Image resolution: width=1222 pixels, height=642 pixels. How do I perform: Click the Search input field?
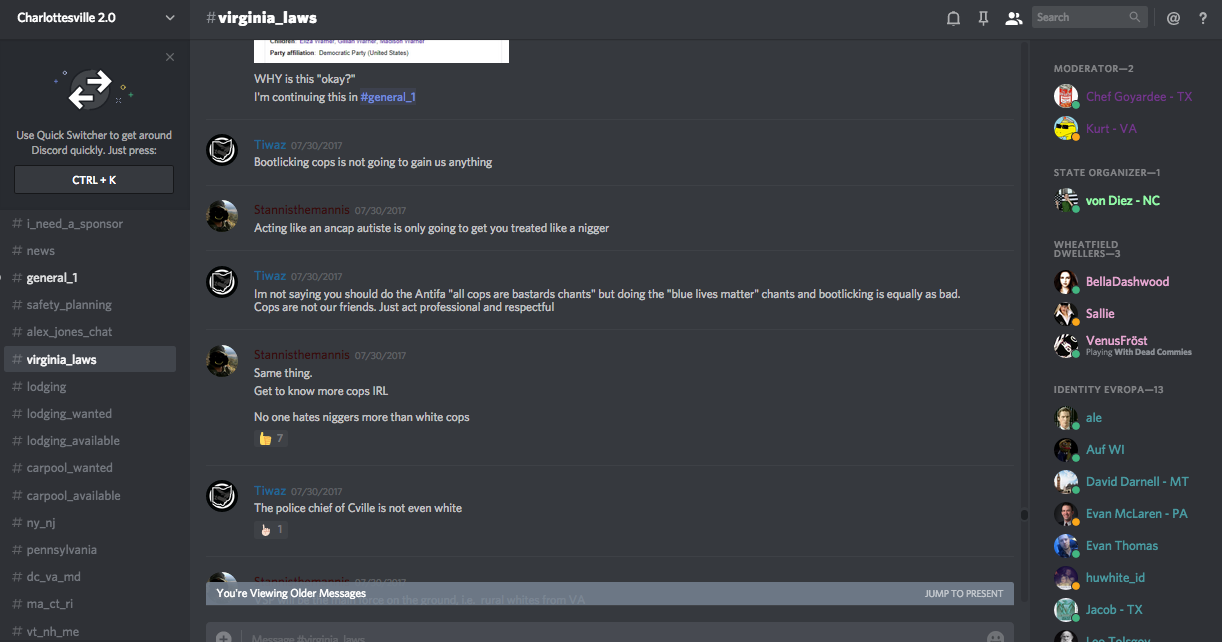(1080, 17)
